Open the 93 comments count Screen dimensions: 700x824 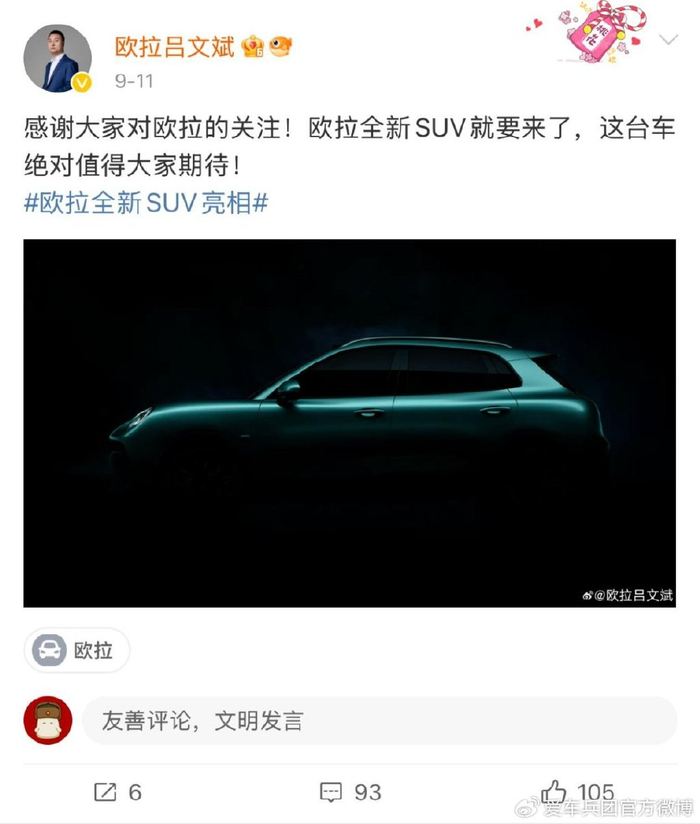click(x=368, y=792)
